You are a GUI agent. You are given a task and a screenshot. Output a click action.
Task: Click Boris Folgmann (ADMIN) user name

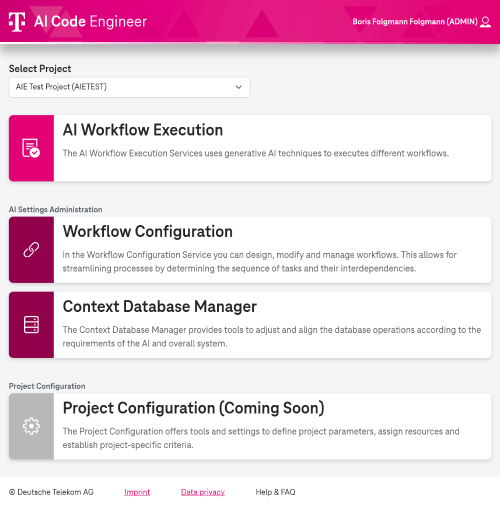[415, 22]
